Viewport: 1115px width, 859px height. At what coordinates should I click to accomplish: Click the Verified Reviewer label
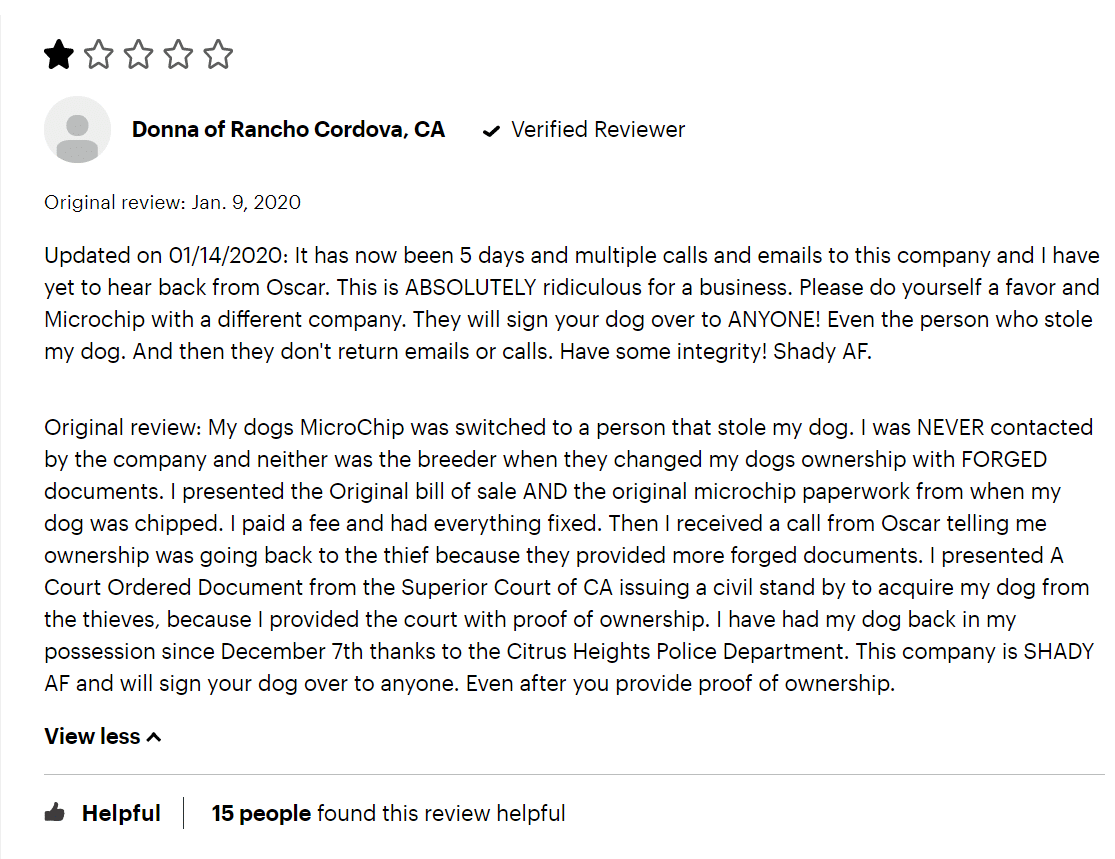tap(598, 129)
